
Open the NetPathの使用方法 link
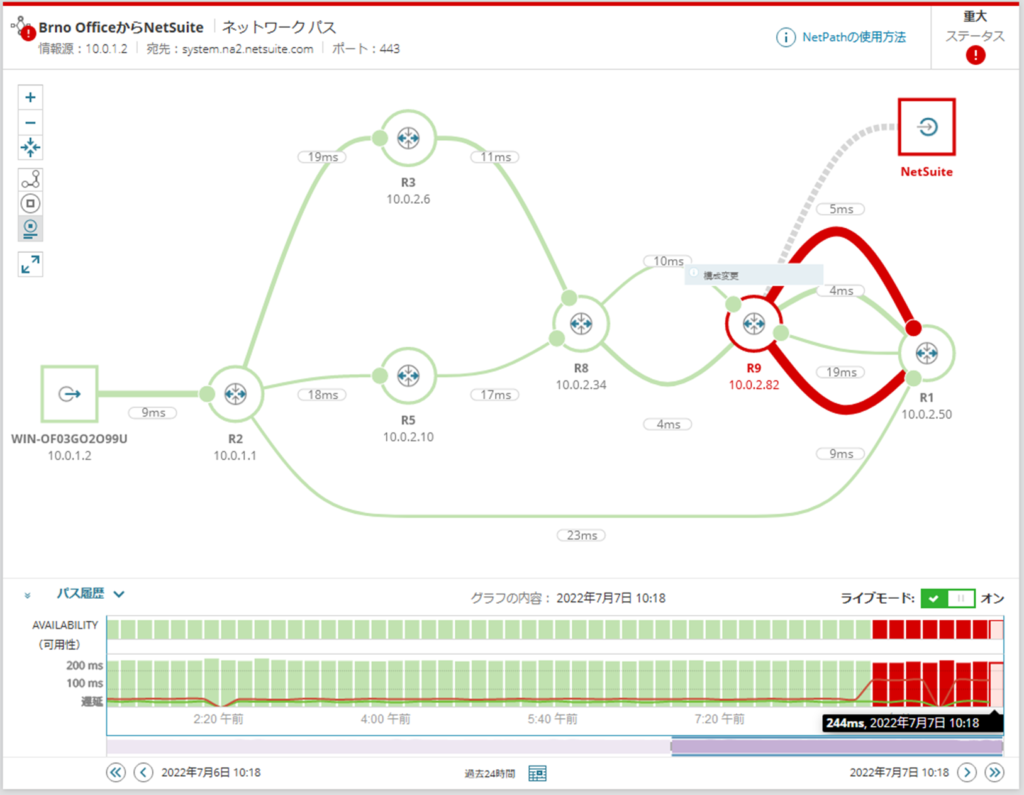pyautogui.click(x=854, y=37)
